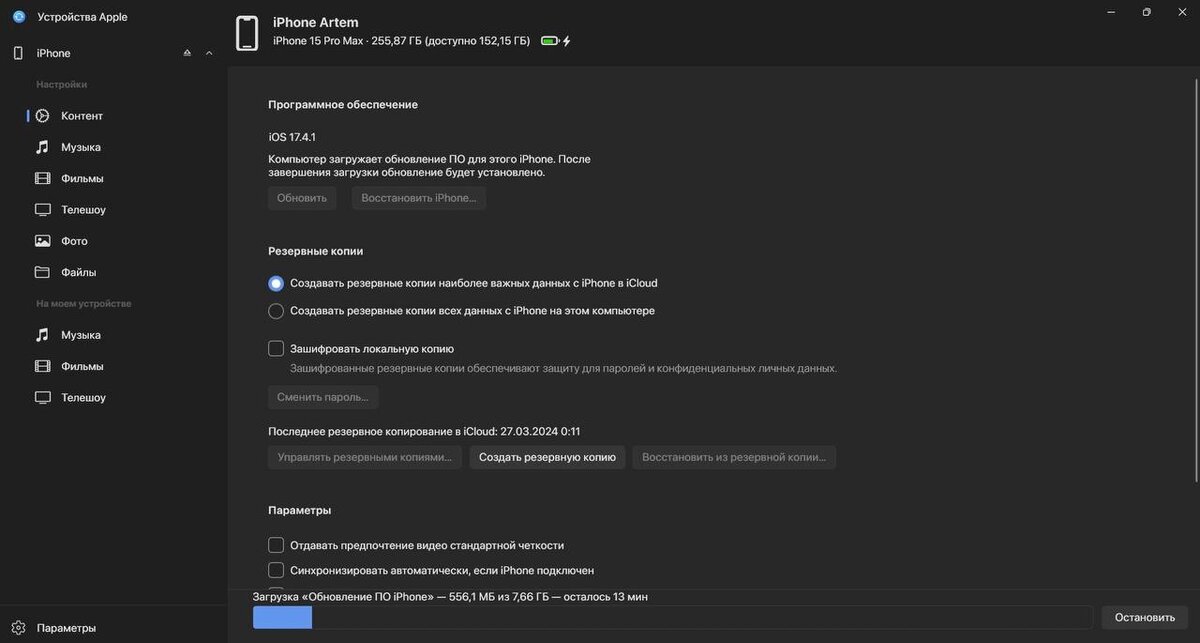Click the Параметры section heading in content

(300, 510)
